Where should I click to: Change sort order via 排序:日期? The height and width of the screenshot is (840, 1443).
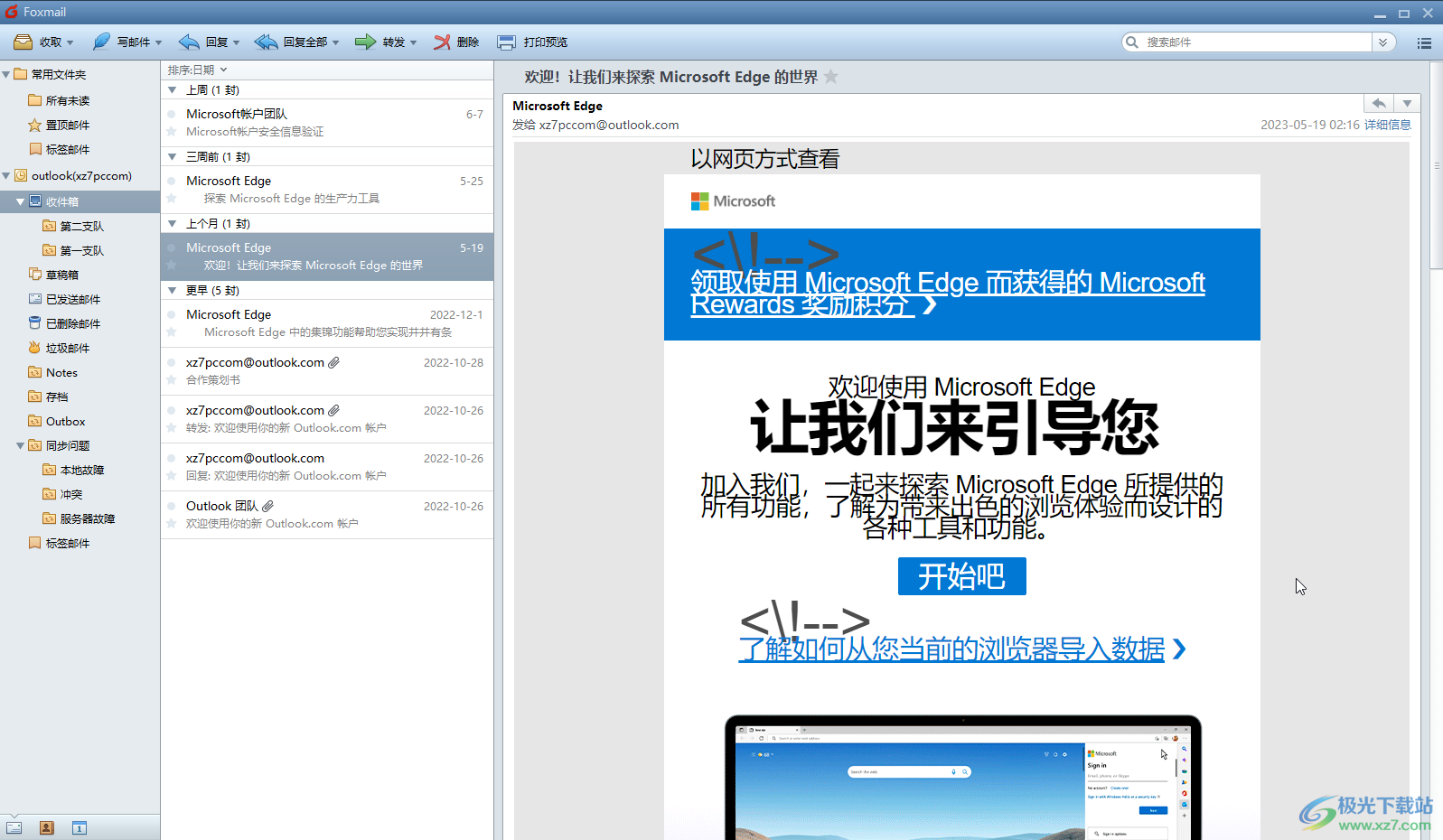pyautogui.click(x=197, y=70)
